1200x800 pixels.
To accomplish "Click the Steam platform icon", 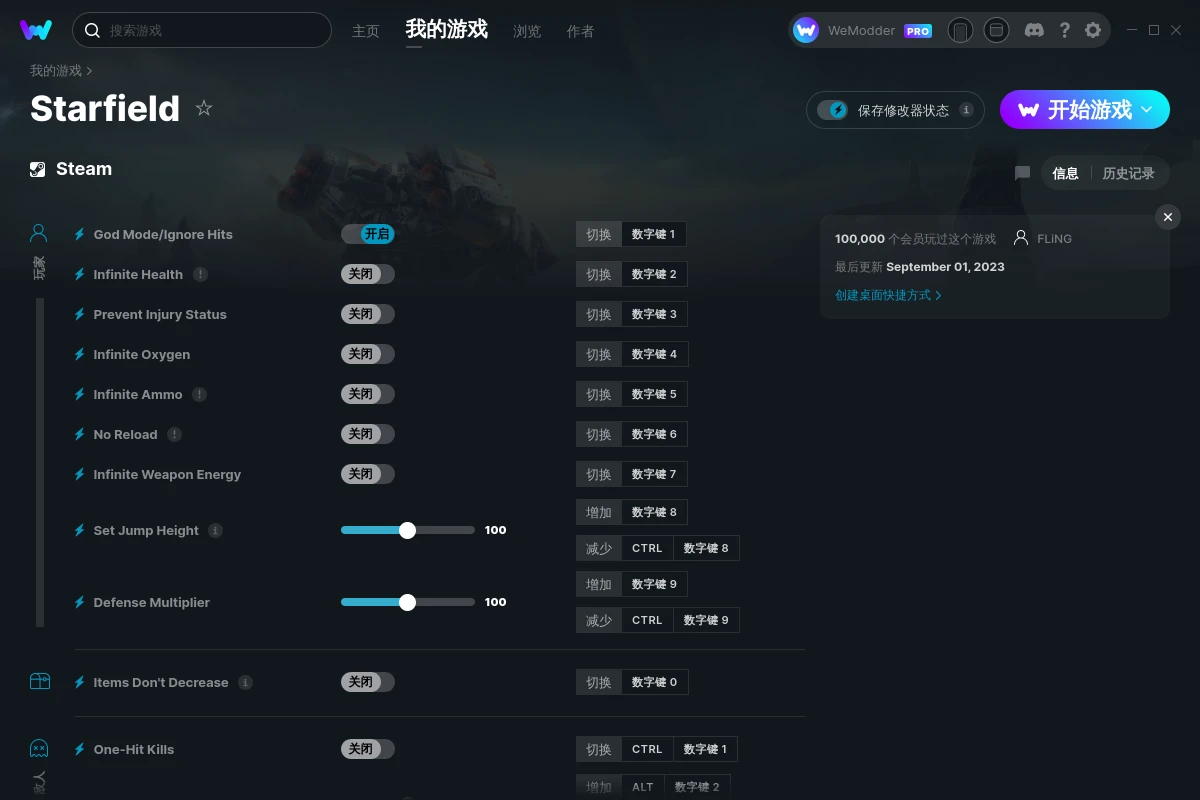I will tap(37, 169).
